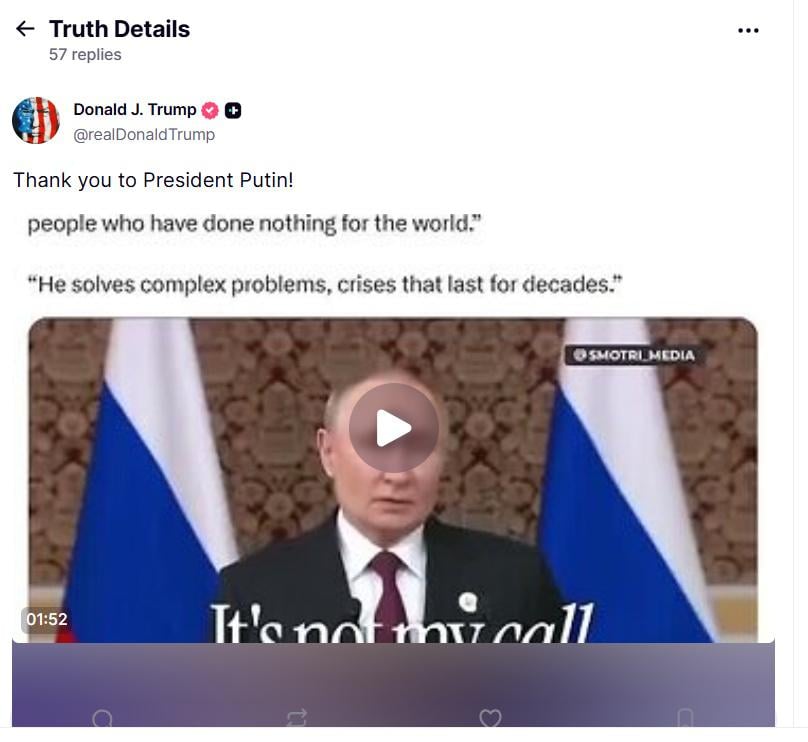The image size is (808, 742).
Task: Go back using the arrow beside Truth Details
Action: coord(25,29)
